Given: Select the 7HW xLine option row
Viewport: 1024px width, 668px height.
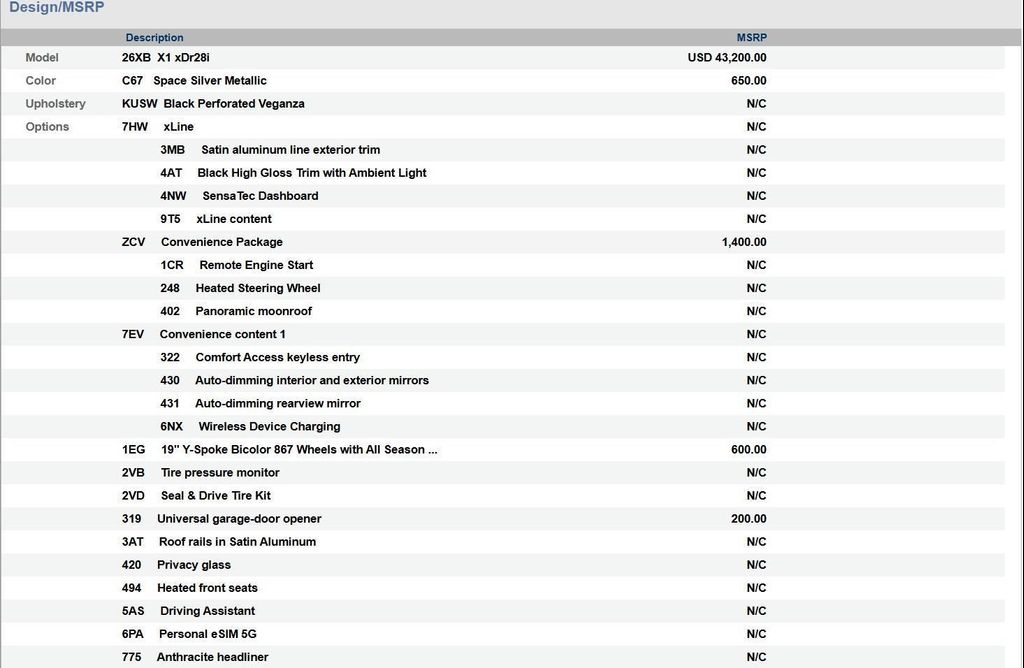Looking at the screenshot, I should [x=178, y=127].
